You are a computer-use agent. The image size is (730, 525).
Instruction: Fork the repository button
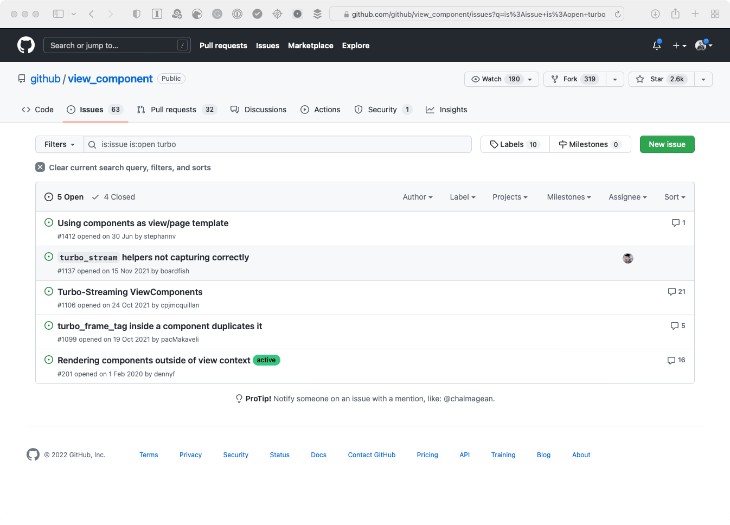coord(575,79)
